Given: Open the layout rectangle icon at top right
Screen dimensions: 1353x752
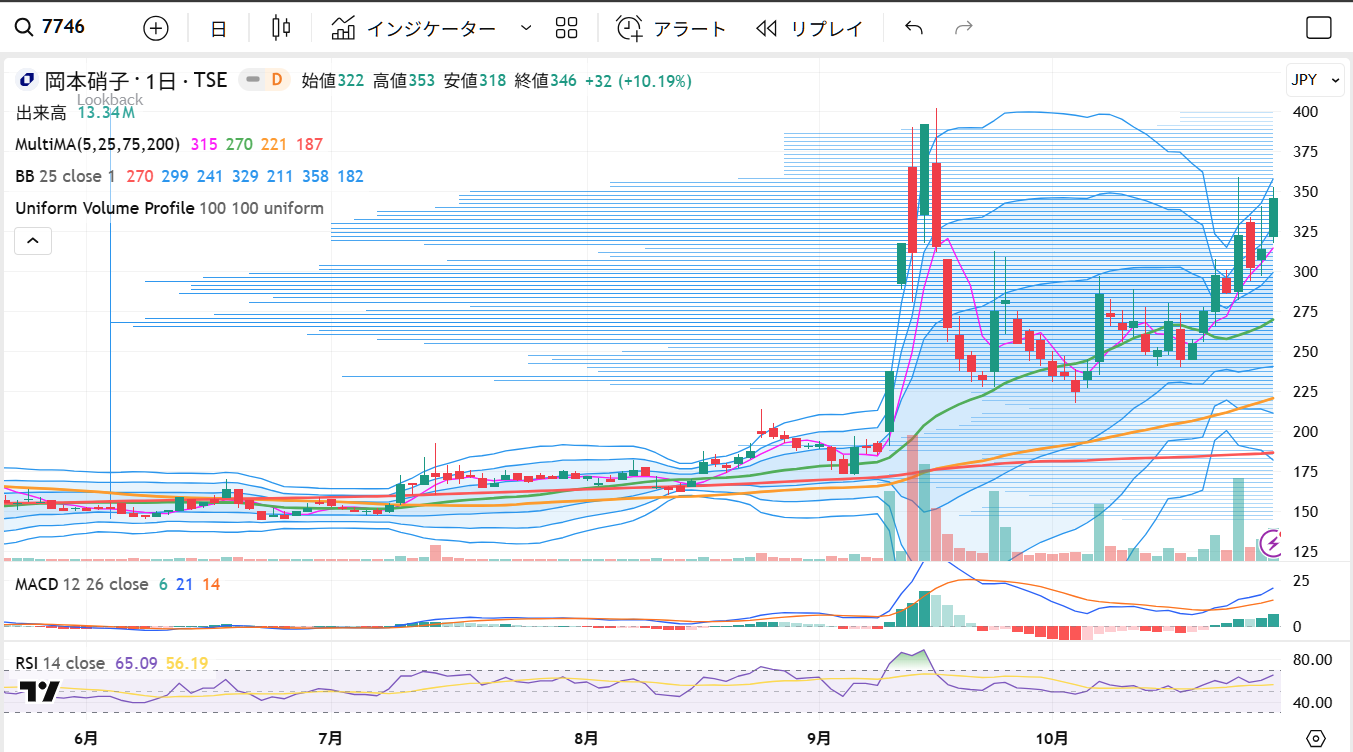Looking at the screenshot, I should (1319, 28).
